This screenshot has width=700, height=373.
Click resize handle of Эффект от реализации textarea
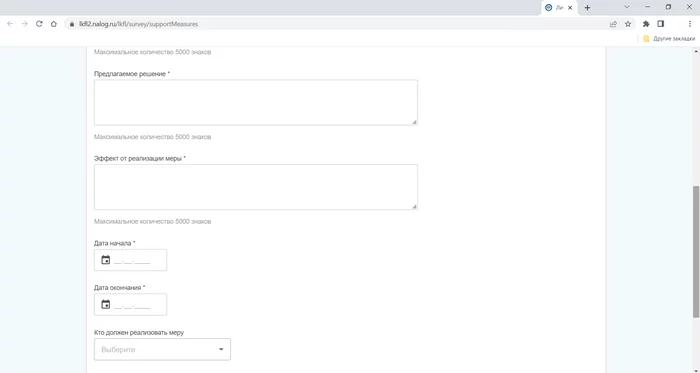pos(415,207)
